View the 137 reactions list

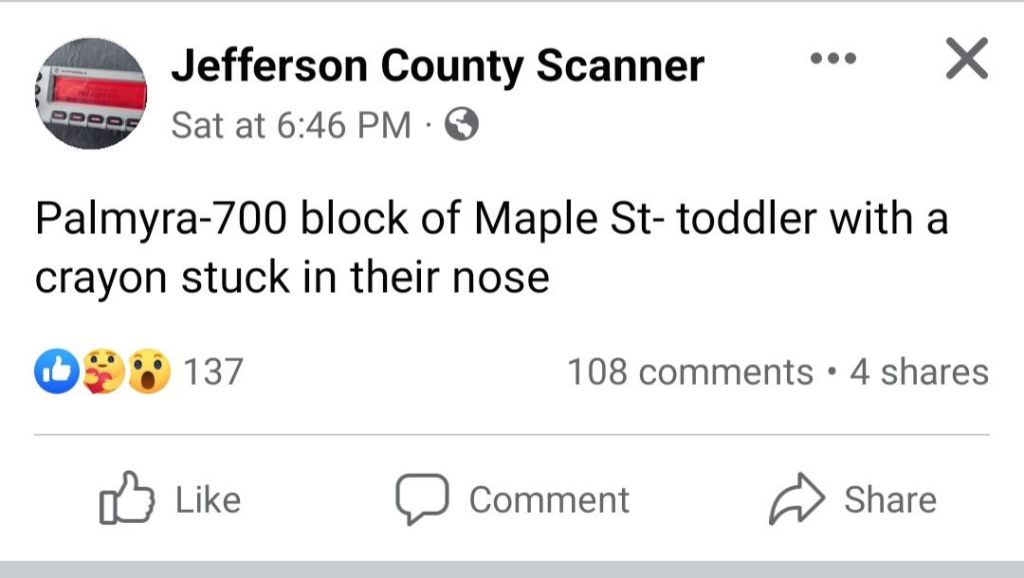point(213,372)
